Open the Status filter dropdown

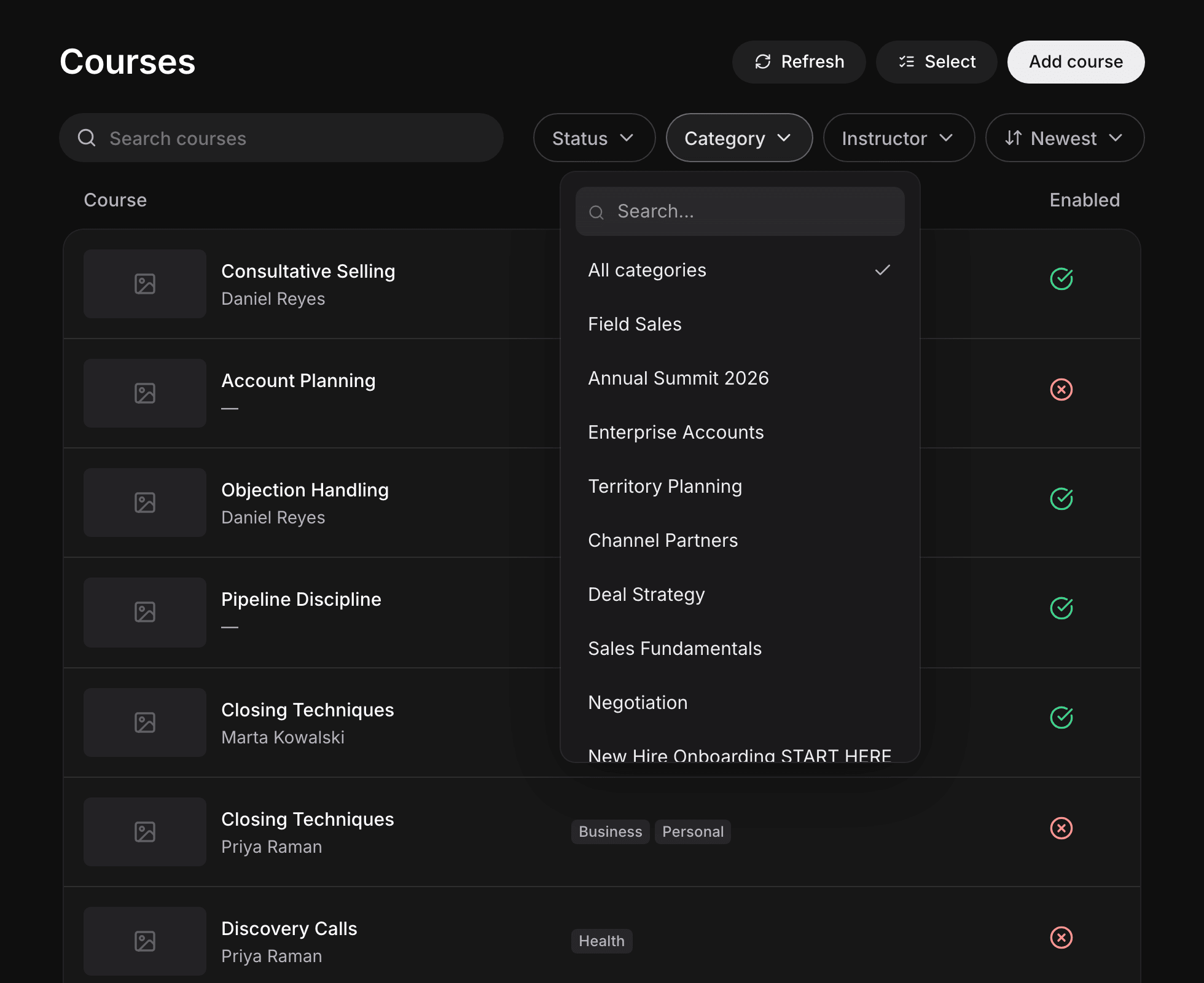[x=594, y=138]
